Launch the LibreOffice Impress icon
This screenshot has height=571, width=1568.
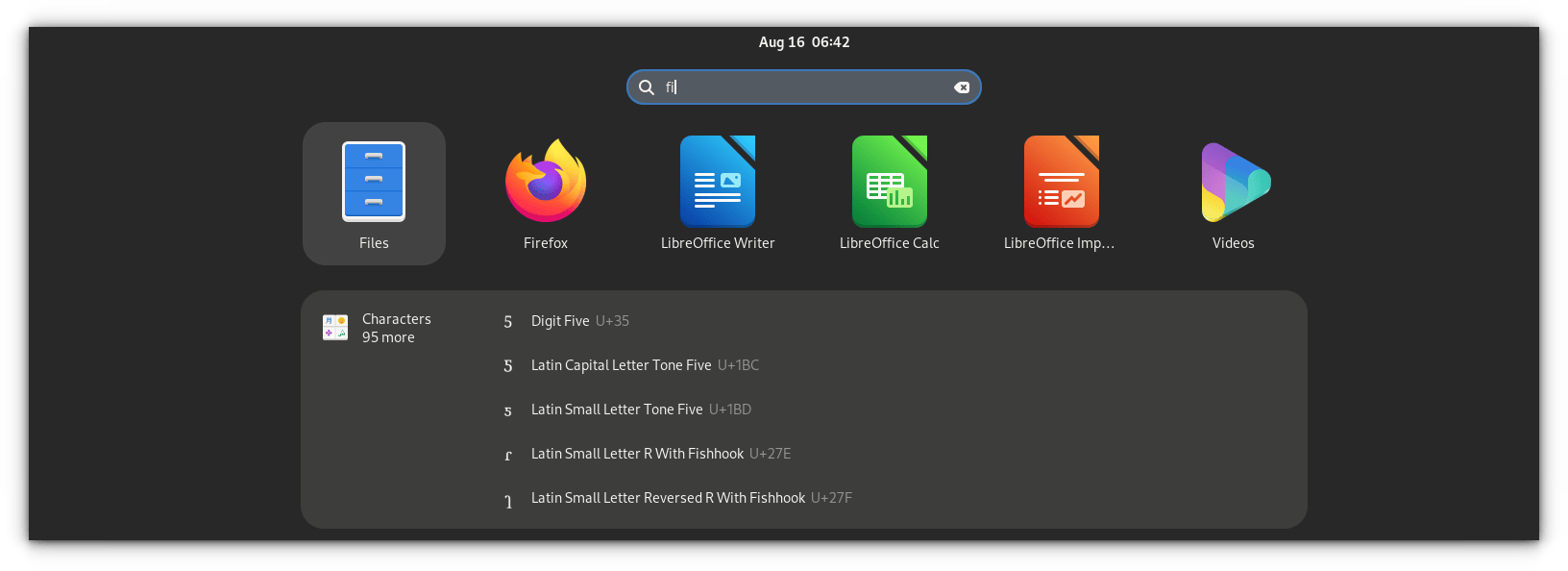click(x=1062, y=182)
